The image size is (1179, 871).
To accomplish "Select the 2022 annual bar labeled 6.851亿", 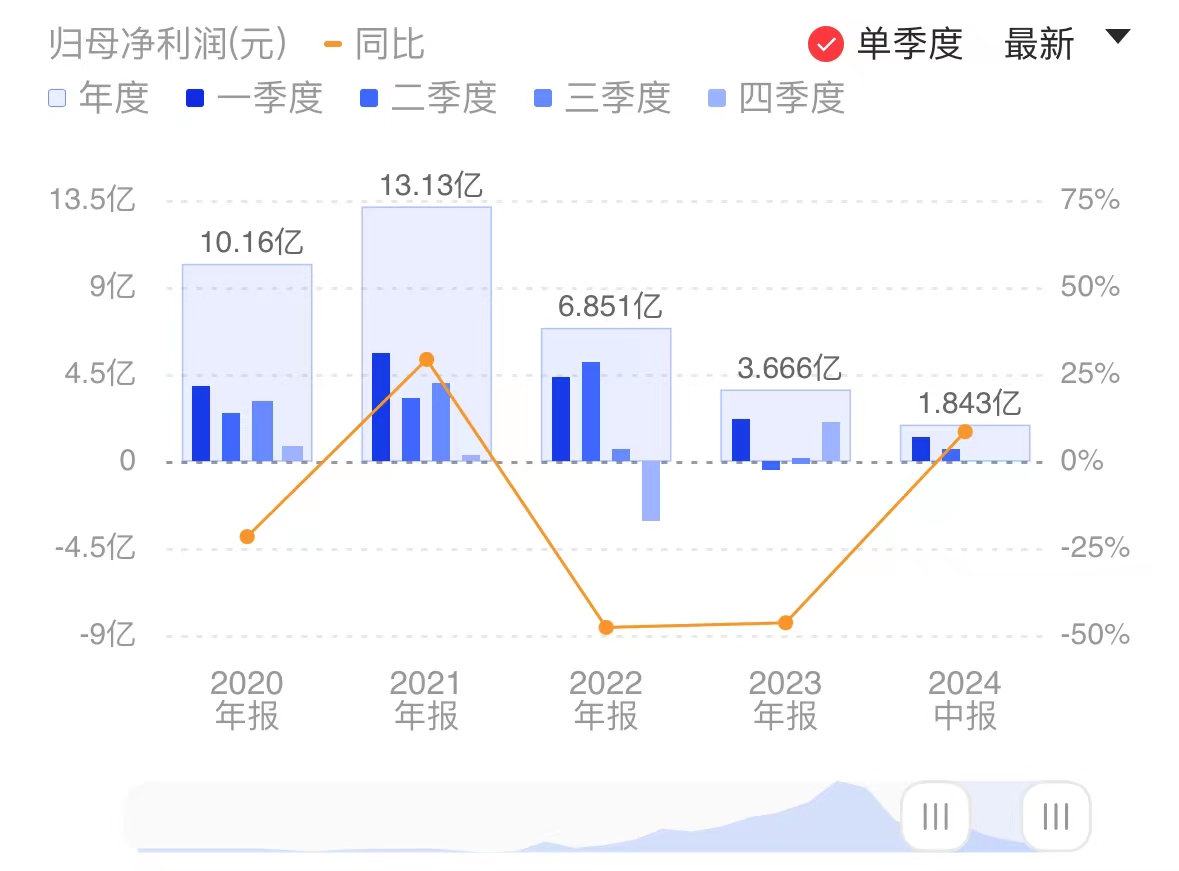I will point(606,395).
